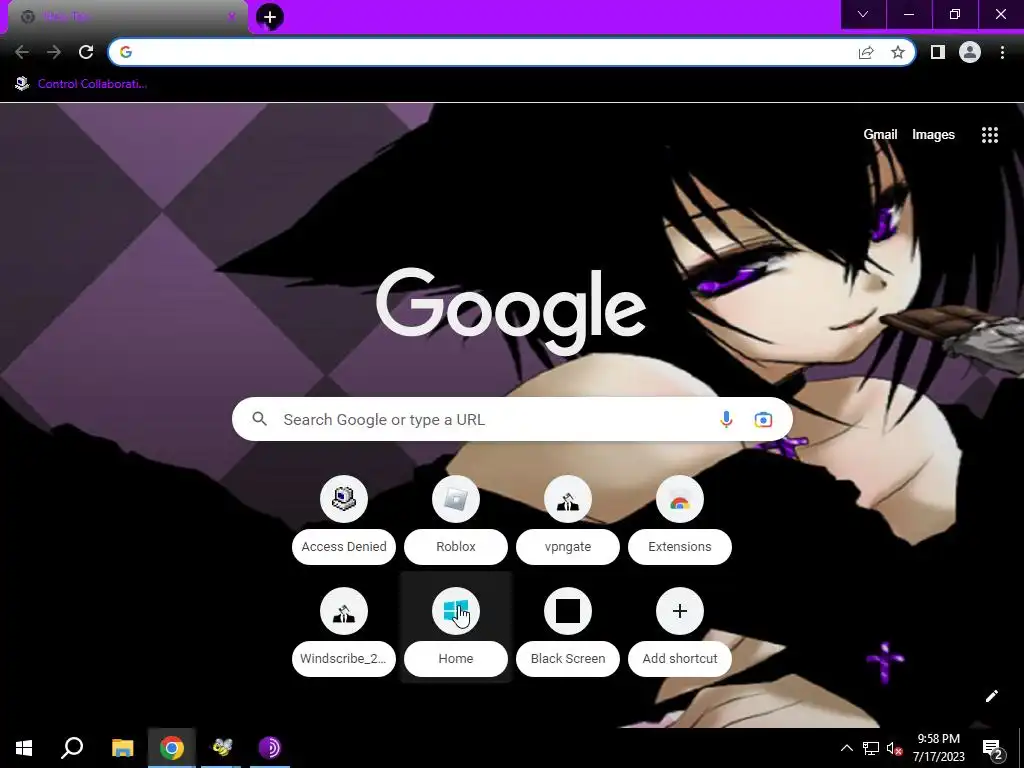Open Gmail link

point(880,135)
